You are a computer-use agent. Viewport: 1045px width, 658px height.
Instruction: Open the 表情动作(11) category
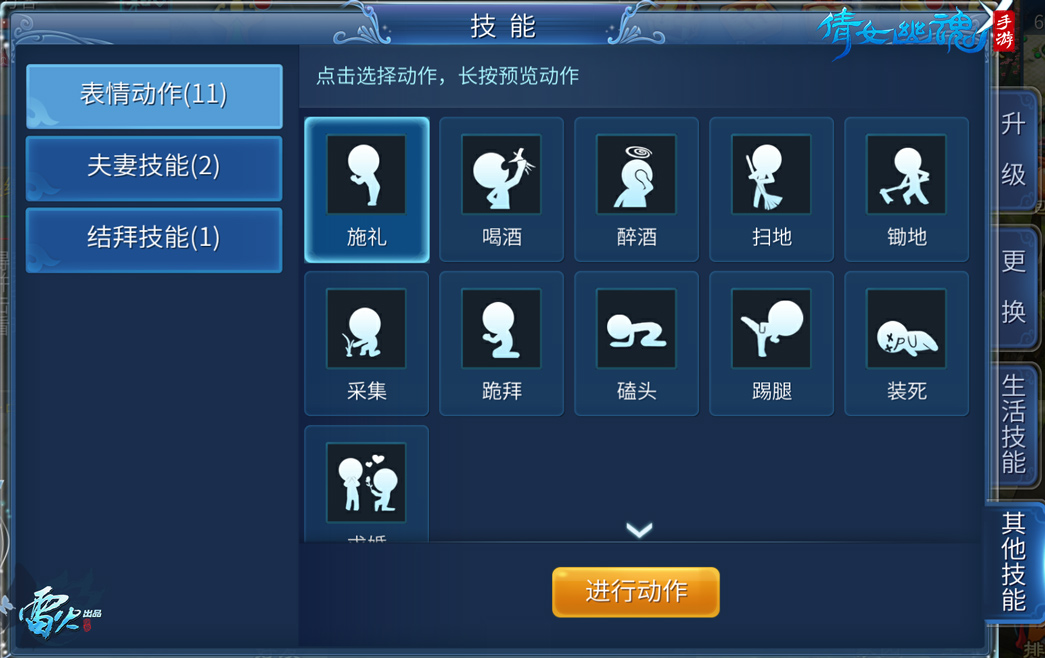pos(154,96)
